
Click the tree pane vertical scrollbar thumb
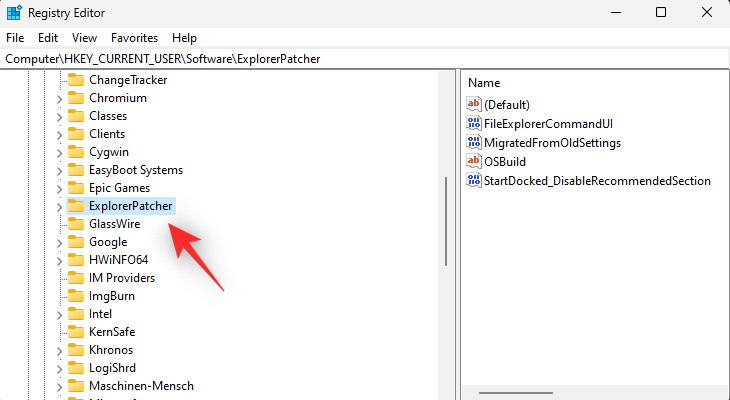tap(446, 221)
